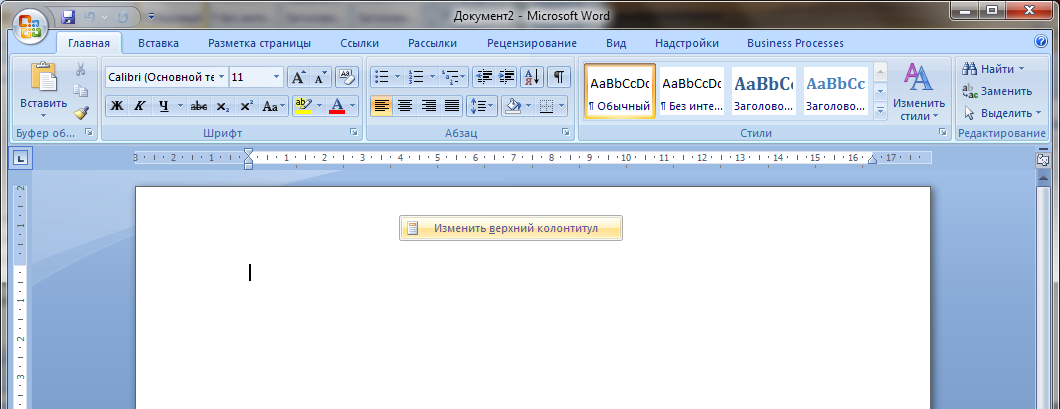Open the Разметка страницы tab
Image resolution: width=1060 pixels, height=409 pixels.
pos(259,43)
